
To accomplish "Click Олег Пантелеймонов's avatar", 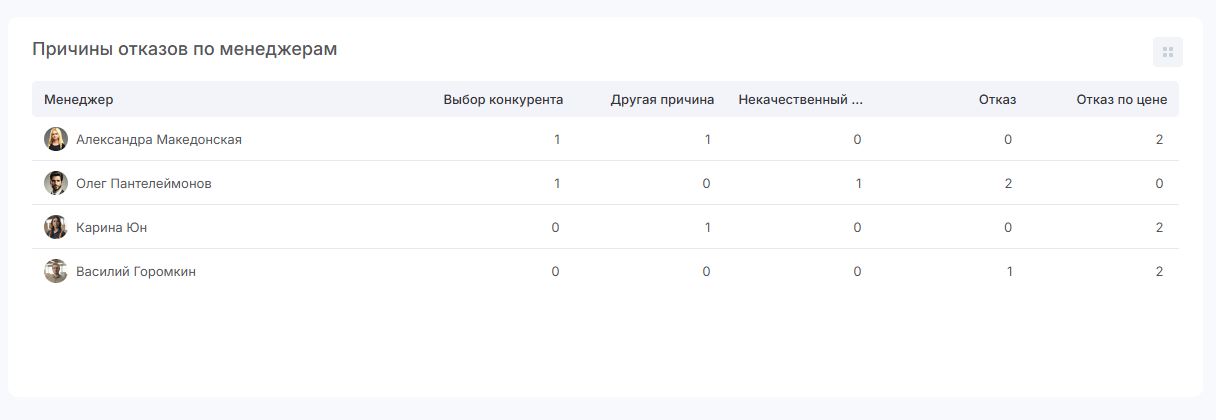I will click(x=56, y=183).
